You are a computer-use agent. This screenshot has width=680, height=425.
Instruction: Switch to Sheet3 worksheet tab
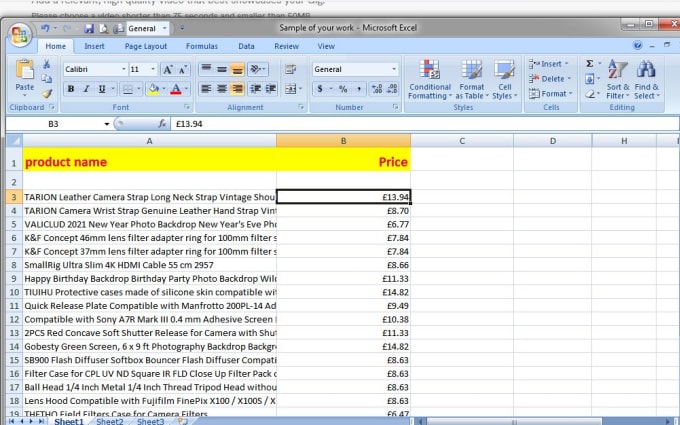[150, 421]
